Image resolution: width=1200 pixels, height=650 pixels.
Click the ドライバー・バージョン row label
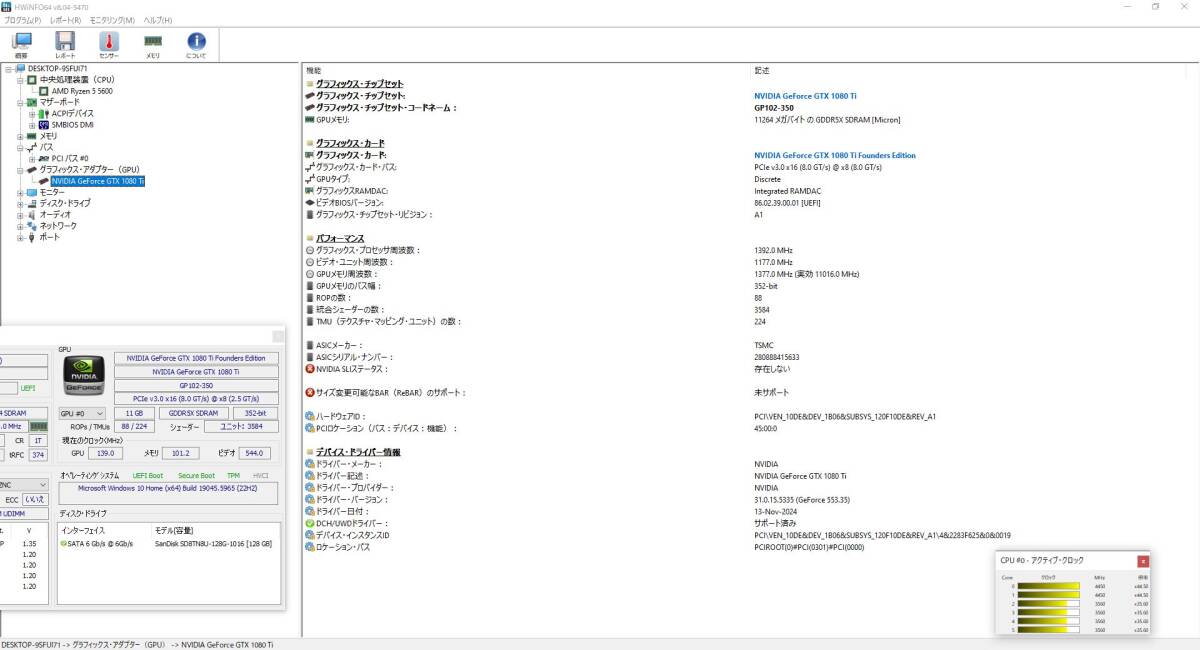click(350, 499)
